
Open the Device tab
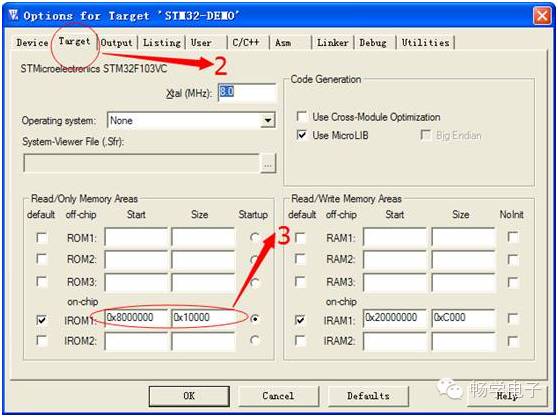pos(32,43)
